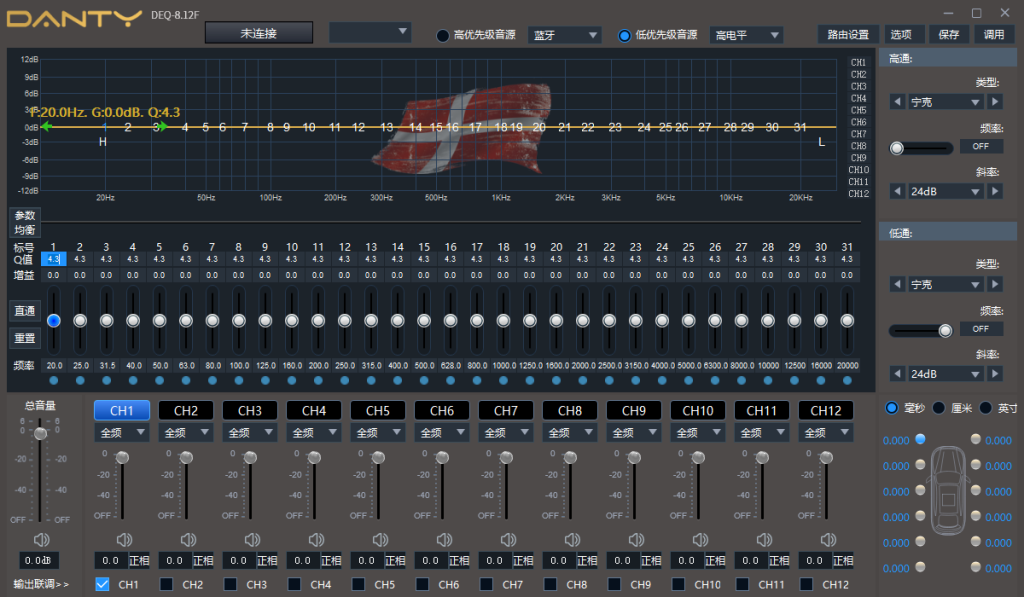Click previous arrow for high-pass 类型

pyautogui.click(x=897, y=102)
